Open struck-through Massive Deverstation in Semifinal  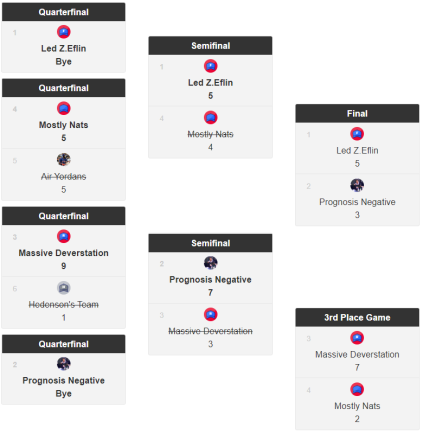pyautogui.click(x=210, y=331)
